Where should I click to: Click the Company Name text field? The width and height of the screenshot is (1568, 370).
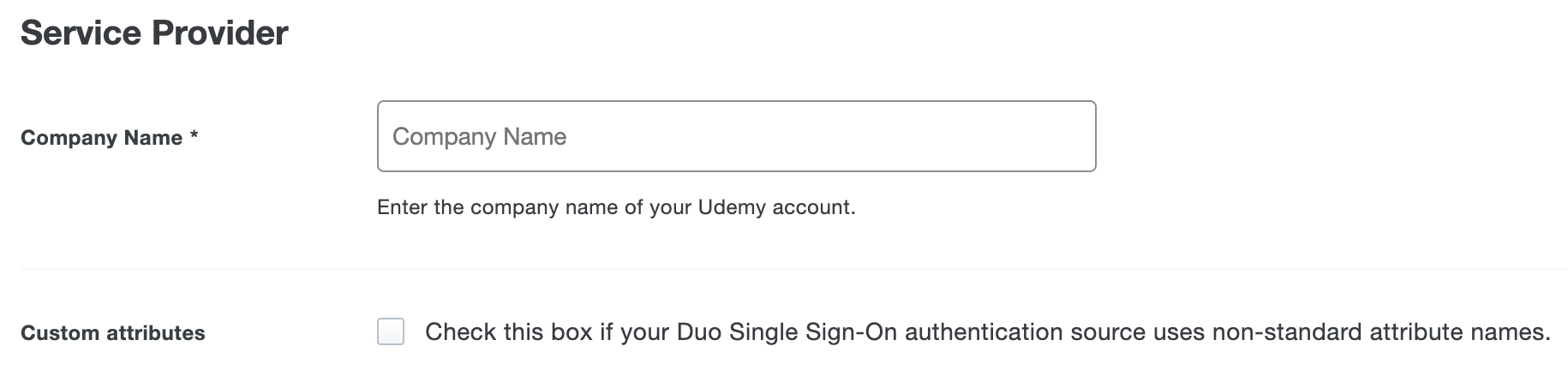(735, 136)
